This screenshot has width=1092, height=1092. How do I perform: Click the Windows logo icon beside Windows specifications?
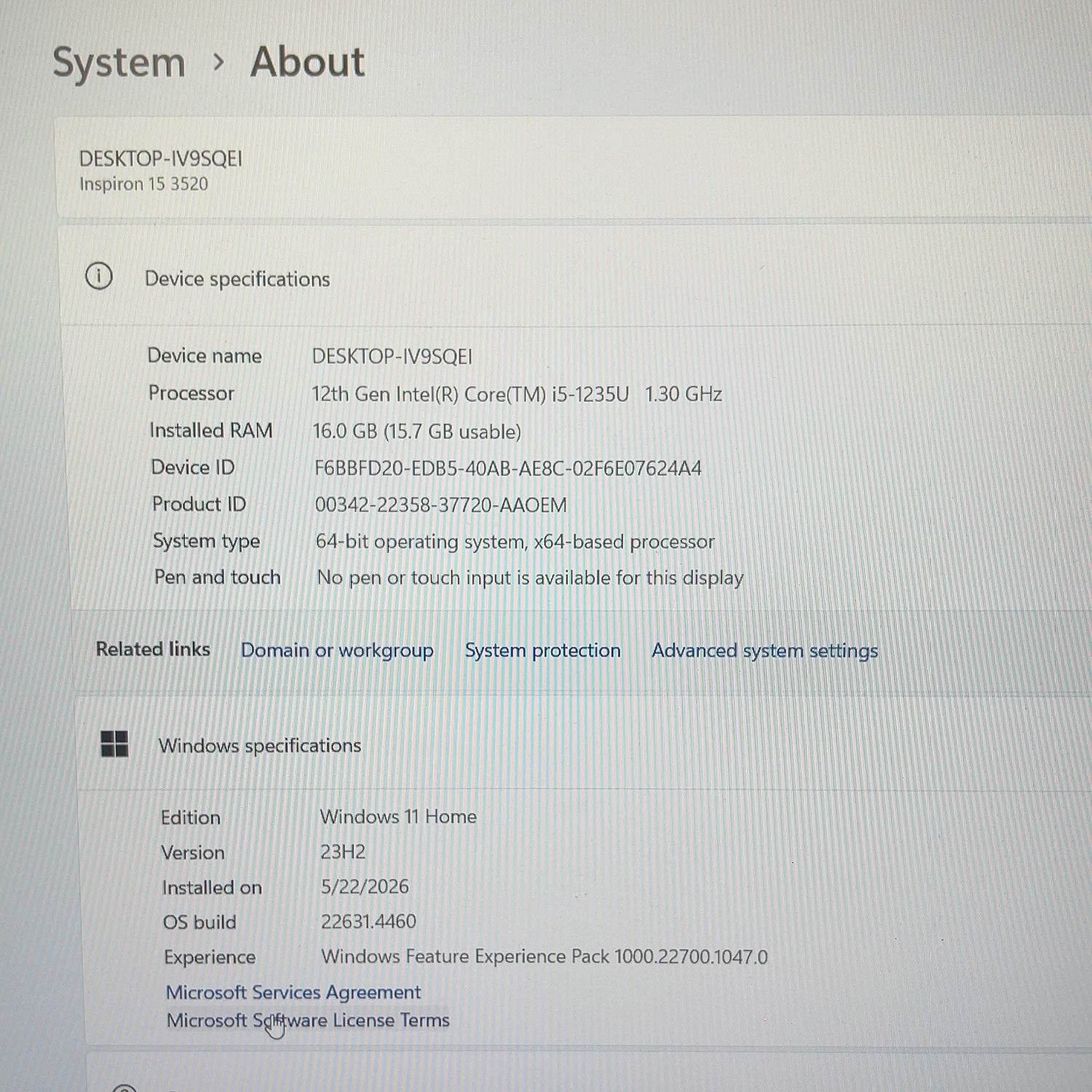114,744
